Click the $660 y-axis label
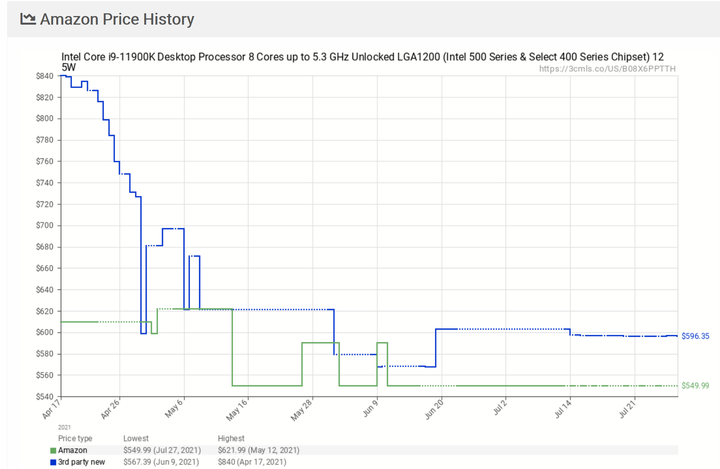 point(45,268)
